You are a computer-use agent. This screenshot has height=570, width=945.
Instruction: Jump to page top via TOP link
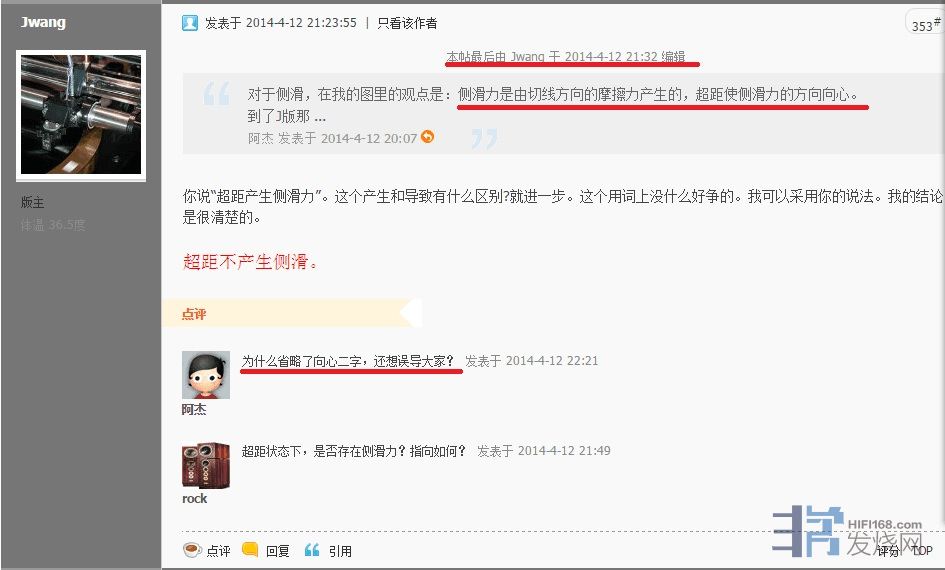pyautogui.click(x=922, y=550)
